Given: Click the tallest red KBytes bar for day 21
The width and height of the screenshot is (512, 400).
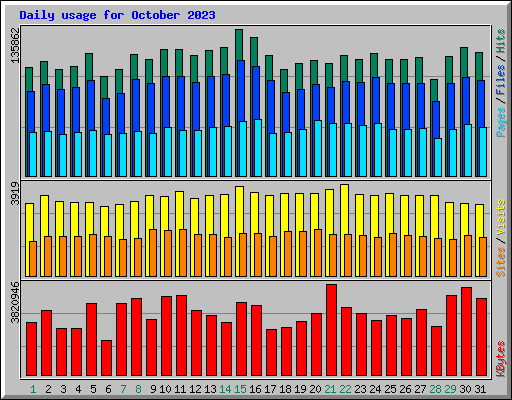Looking at the screenshot, I should (x=331, y=330).
